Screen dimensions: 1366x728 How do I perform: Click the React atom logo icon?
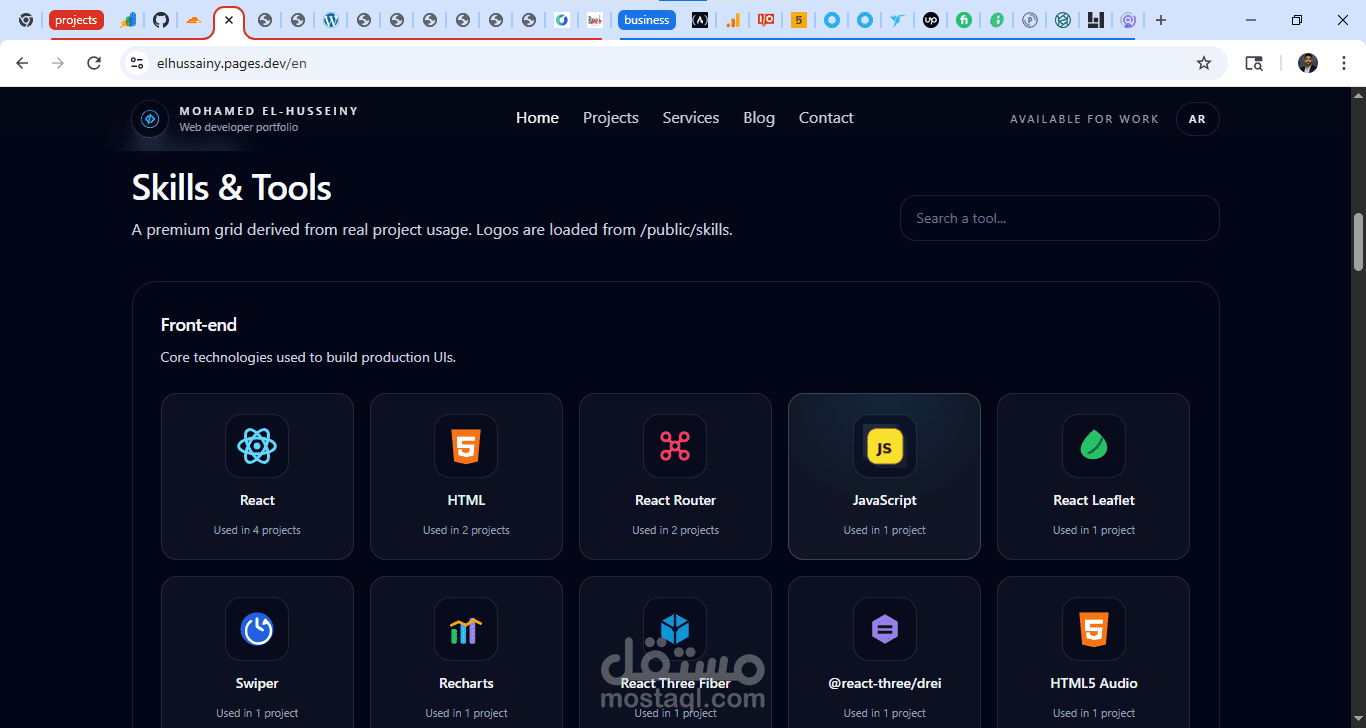tap(257, 446)
